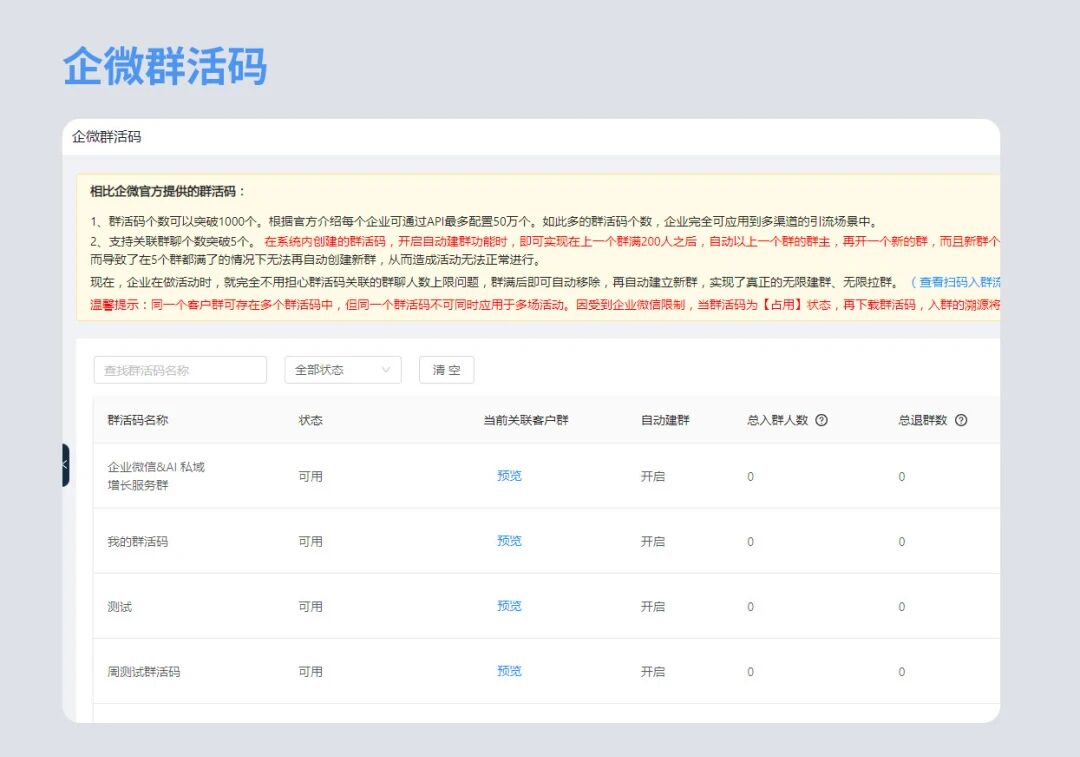The width and height of the screenshot is (1080, 757).
Task: Open 预览 for 周测试群活码 row
Action: pyautogui.click(x=509, y=671)
